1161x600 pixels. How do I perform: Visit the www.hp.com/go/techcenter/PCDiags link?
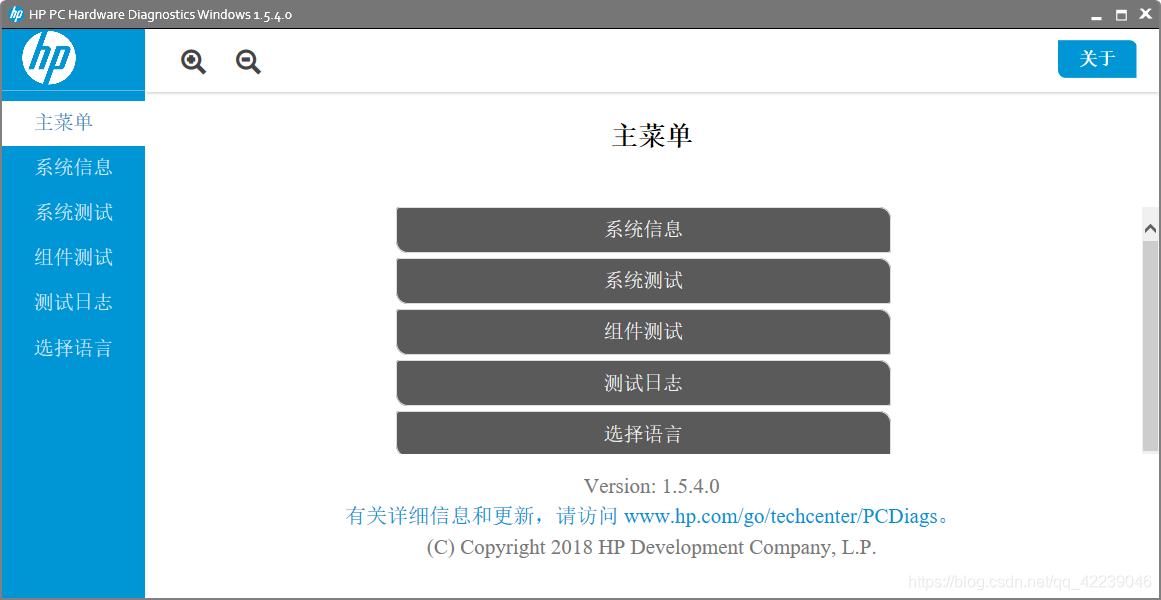click(781, 516)
